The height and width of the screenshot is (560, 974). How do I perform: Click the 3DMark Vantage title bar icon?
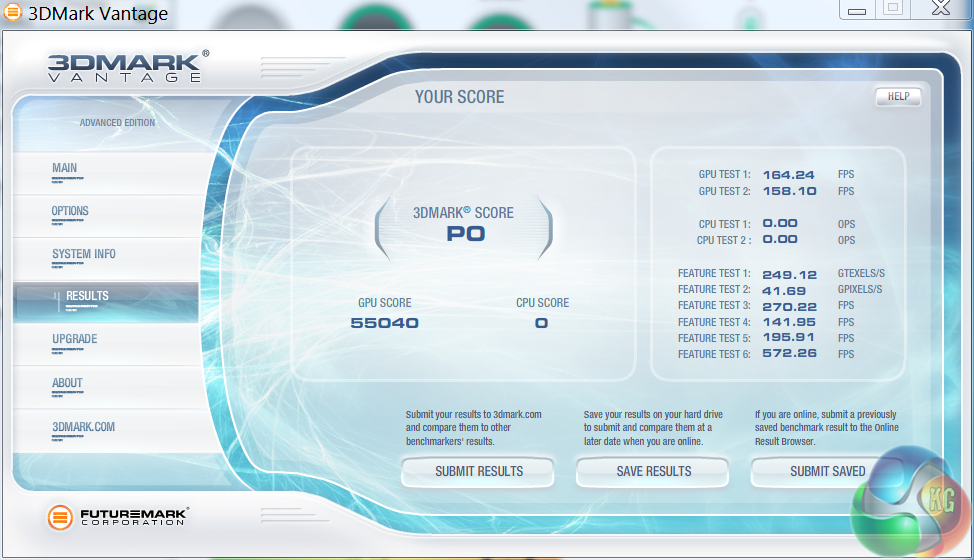point(12,12)
